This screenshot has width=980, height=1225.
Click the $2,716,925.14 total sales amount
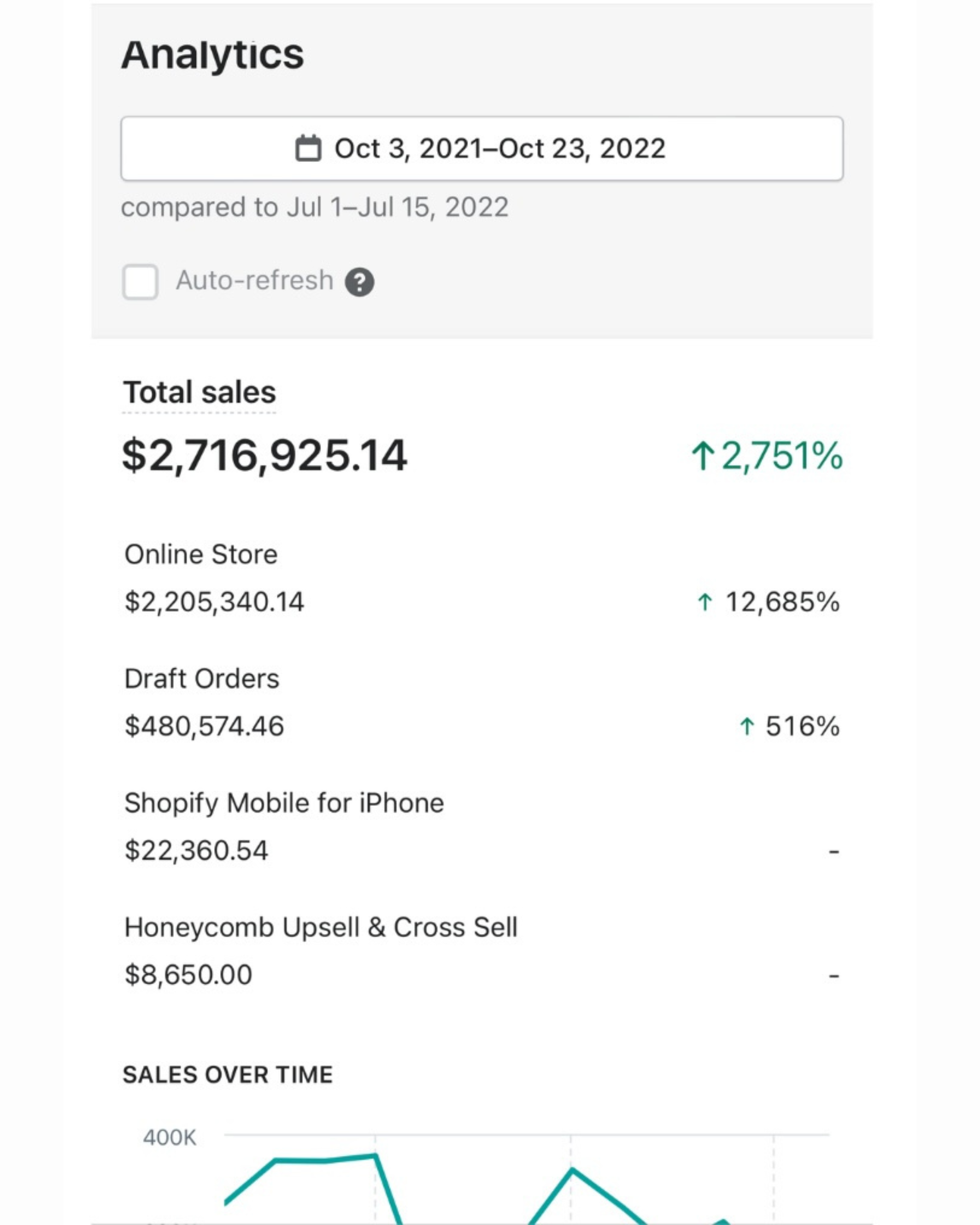[264, 456]
